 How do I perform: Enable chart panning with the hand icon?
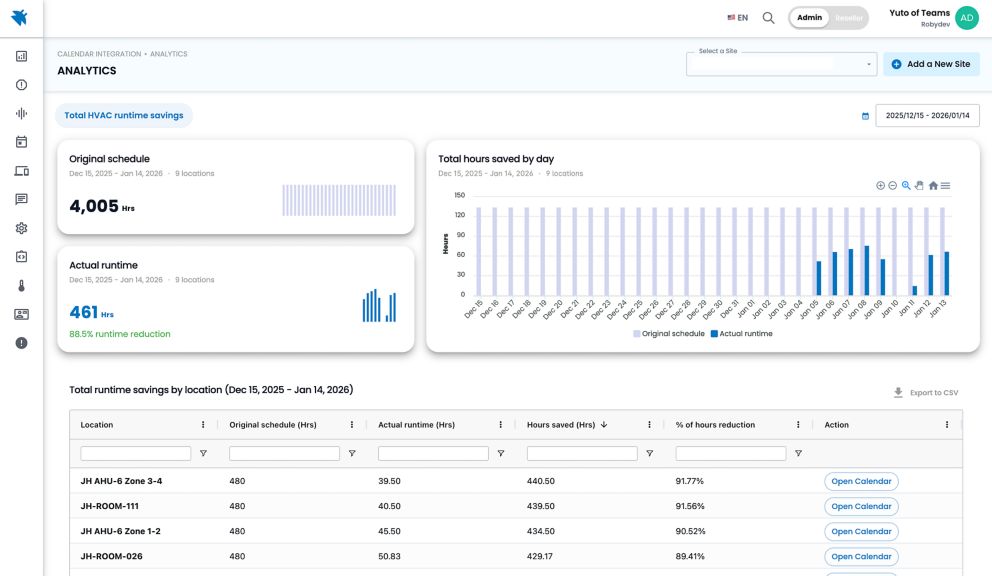point(919,186)
